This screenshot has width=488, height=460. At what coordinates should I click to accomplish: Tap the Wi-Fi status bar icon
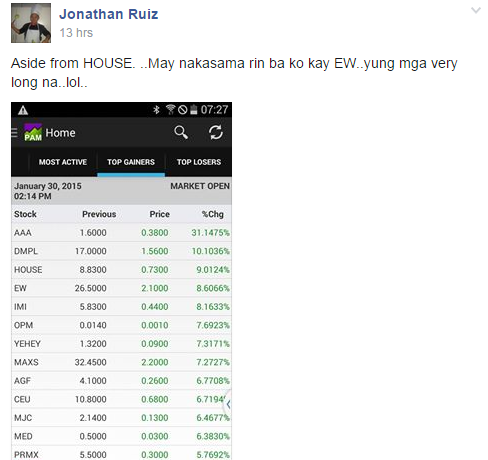click(x=170, y=110)
